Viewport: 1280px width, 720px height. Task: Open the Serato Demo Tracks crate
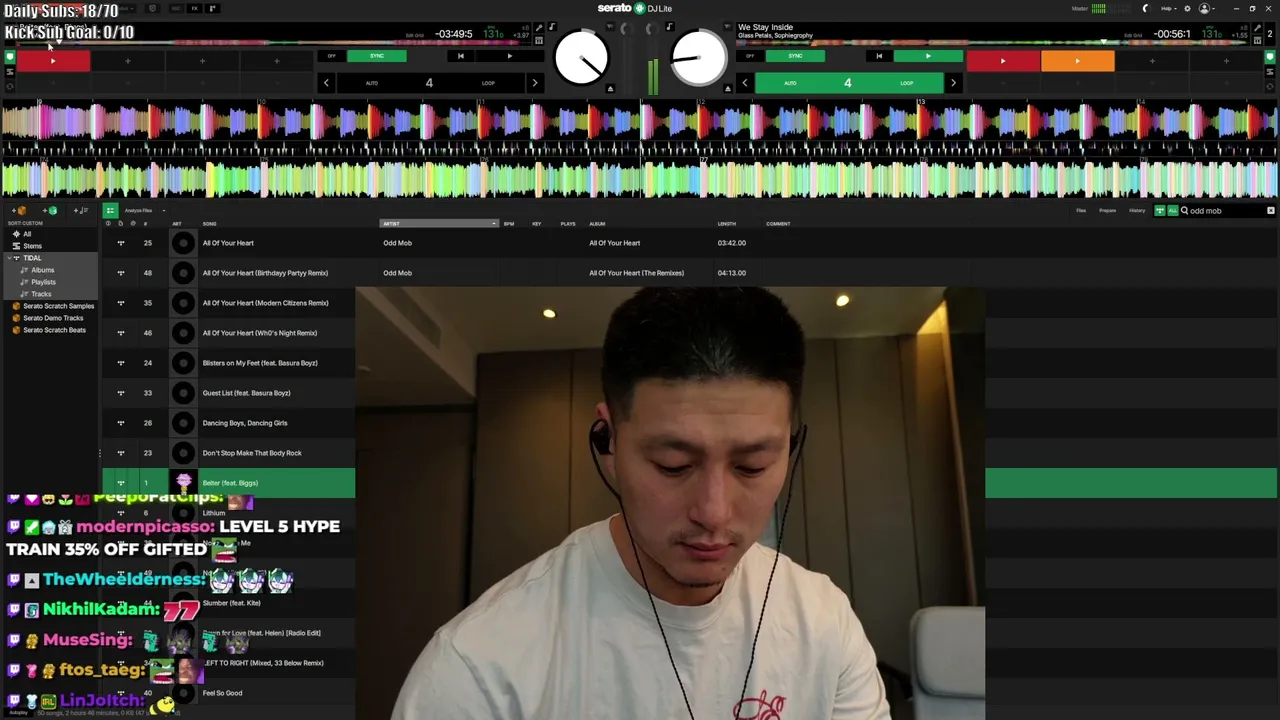click(x=53, y=318)
